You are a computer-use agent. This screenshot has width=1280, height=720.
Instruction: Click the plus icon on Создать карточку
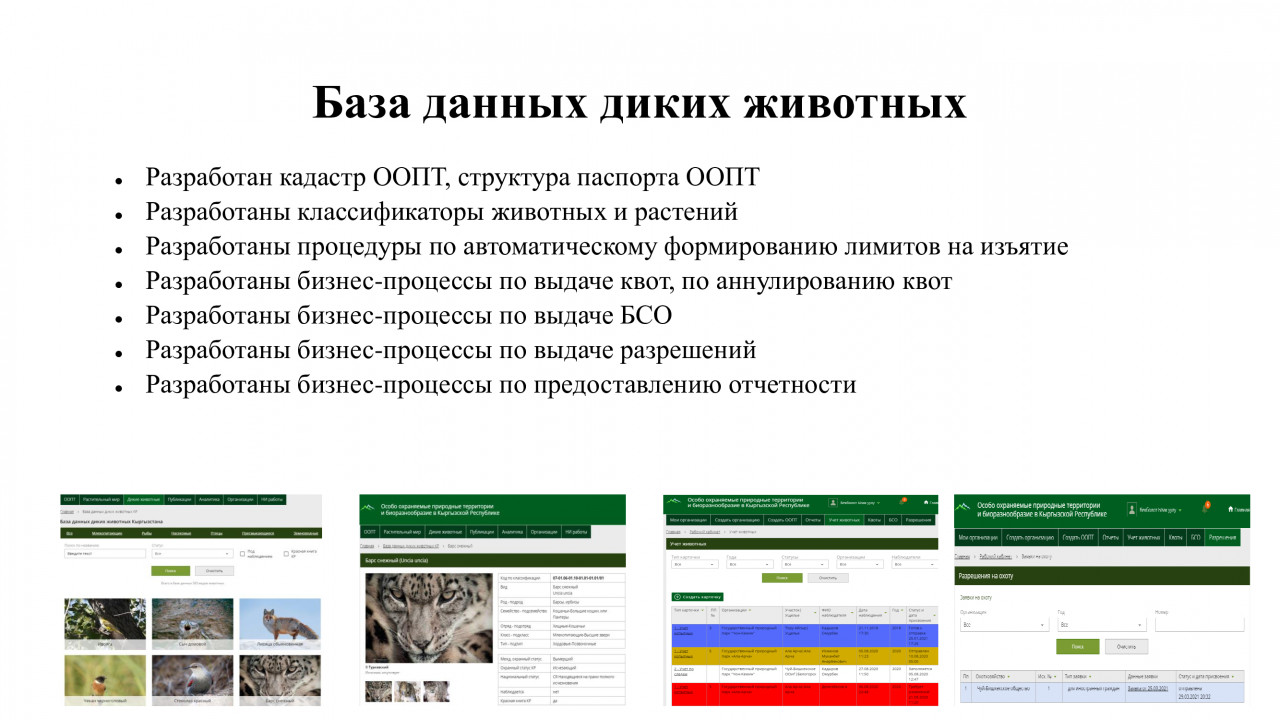676,596
